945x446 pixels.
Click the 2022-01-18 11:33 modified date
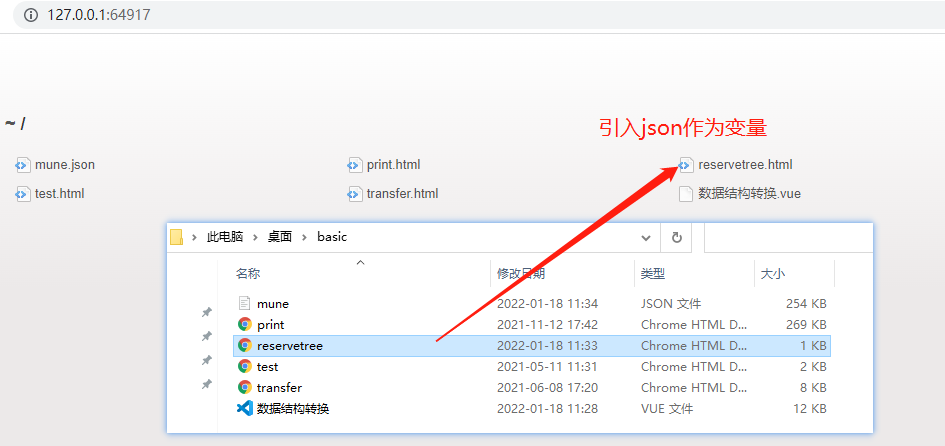point(547,346)
